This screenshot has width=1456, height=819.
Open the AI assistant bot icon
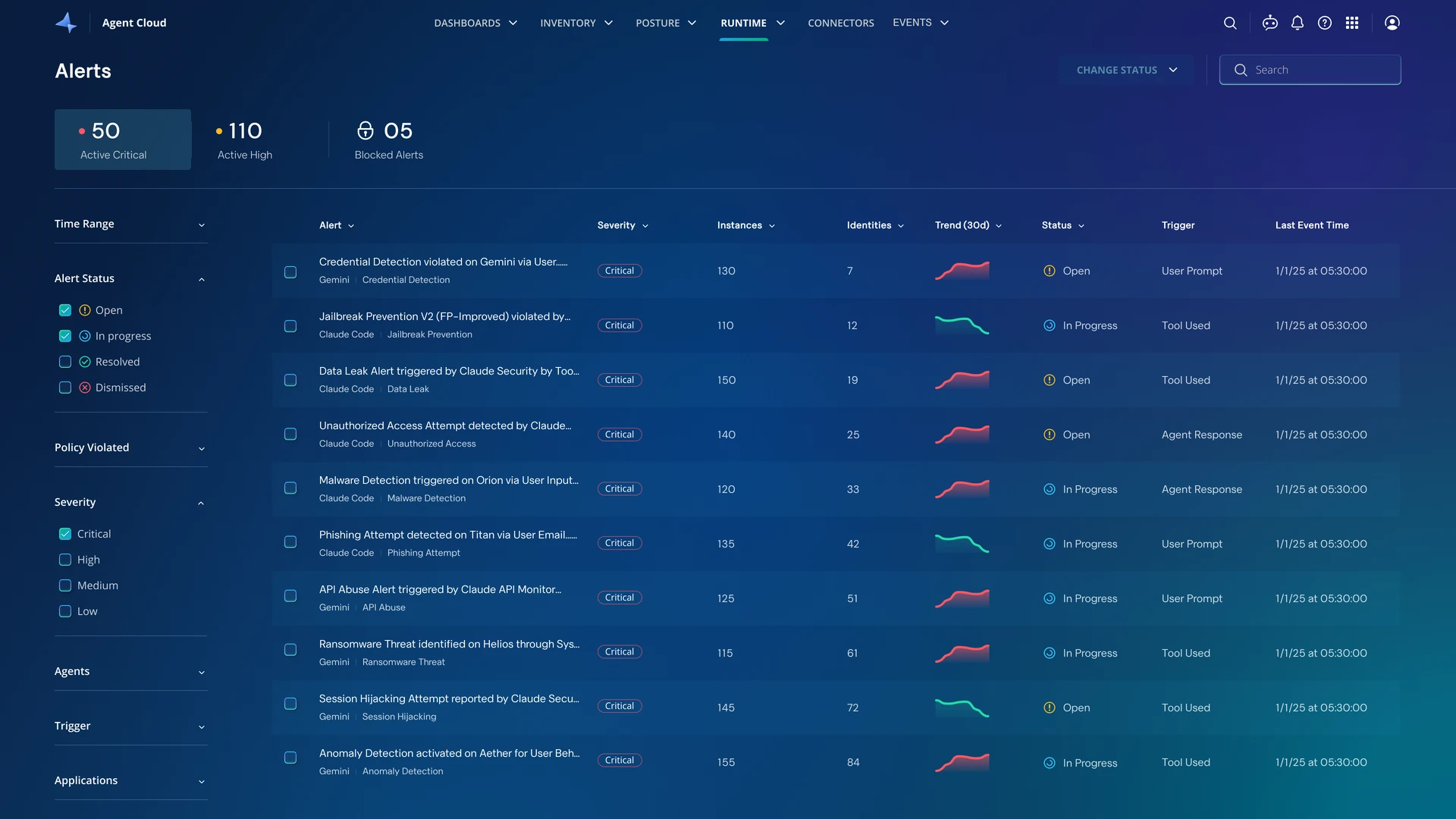click(1270, 23)
